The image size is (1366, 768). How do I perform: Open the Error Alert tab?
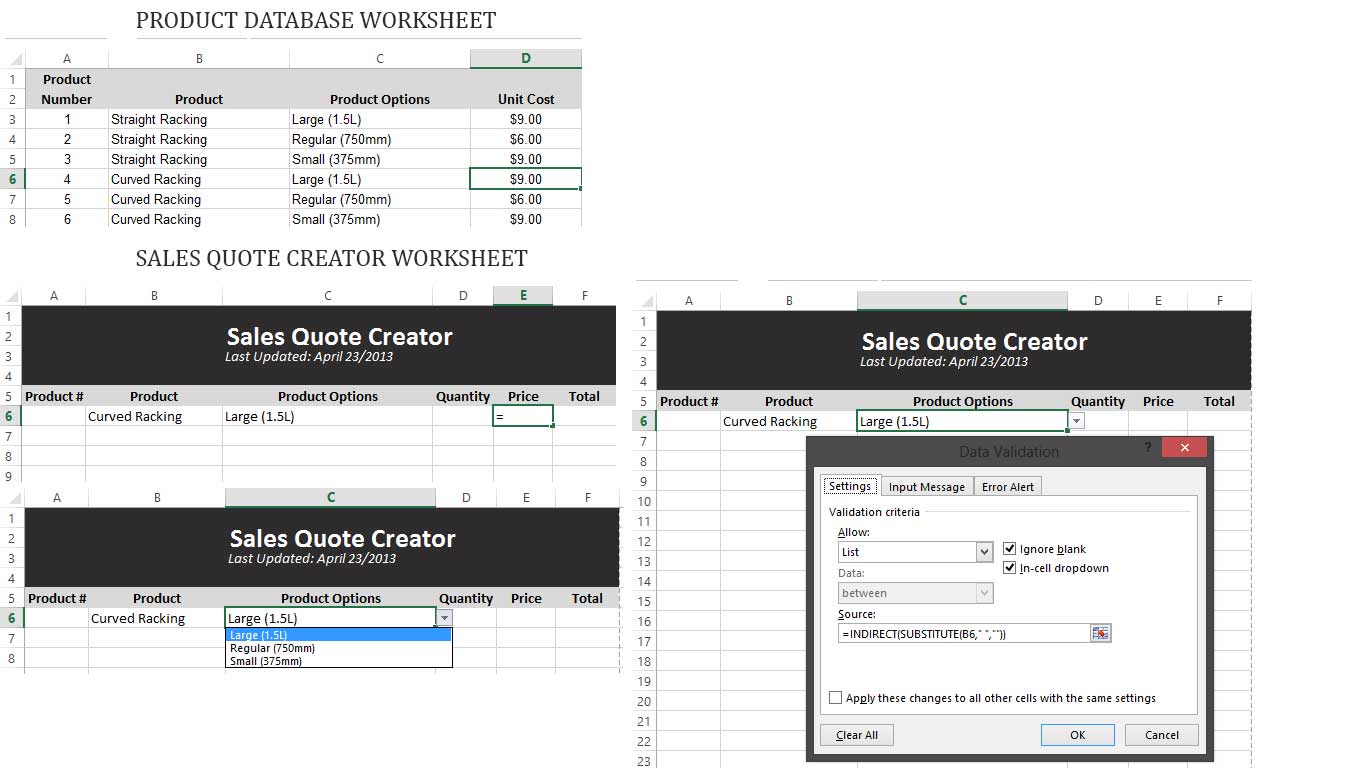[x=1008, y=487]
